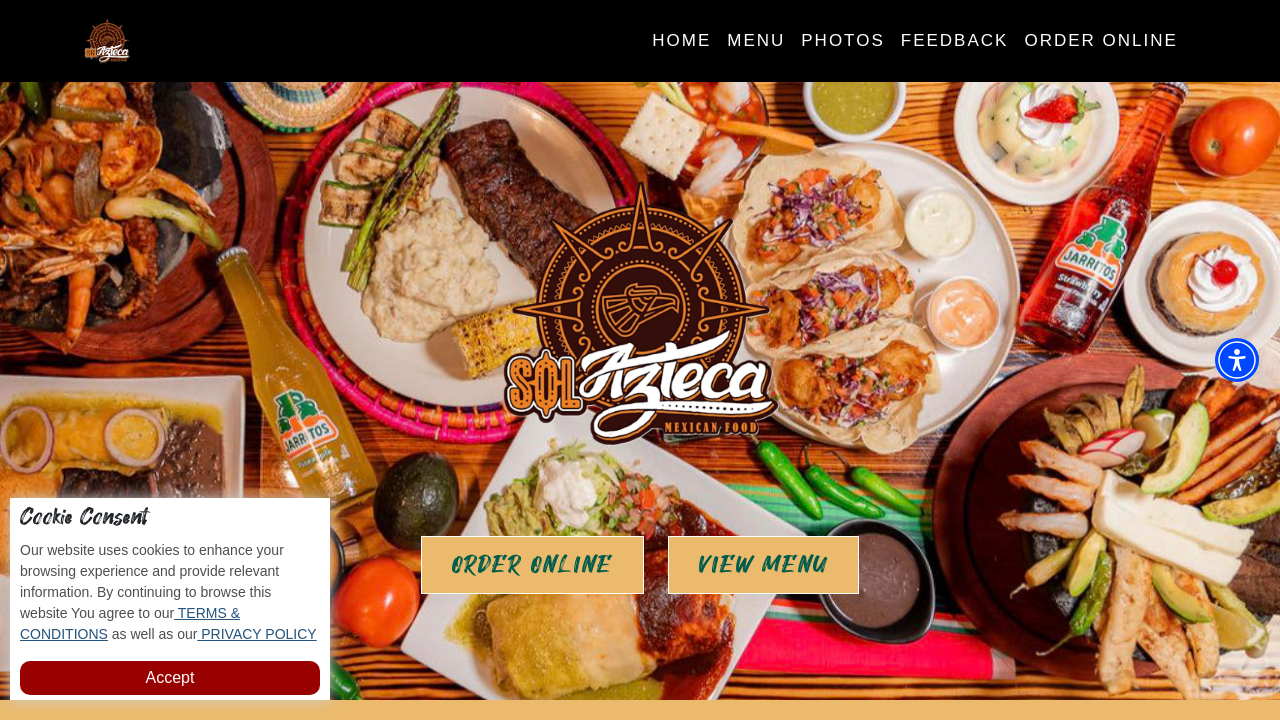The image size is (1280, 720).
Task: Accept the cookie consent
Action: (x=170, y=678)
